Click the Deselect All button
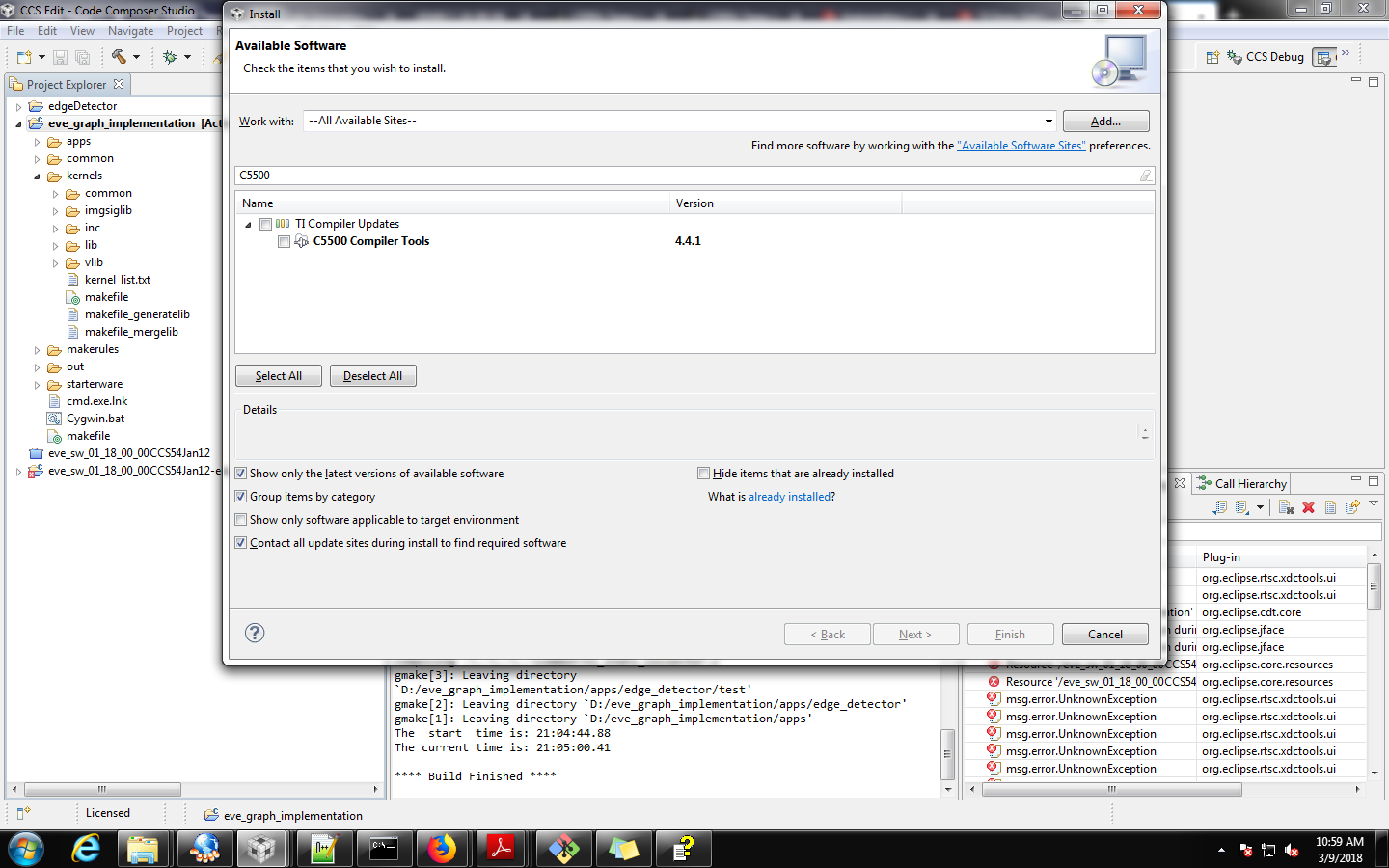Screen dimensions: 1389x868 pyautogui.click(x=372, y=376)
